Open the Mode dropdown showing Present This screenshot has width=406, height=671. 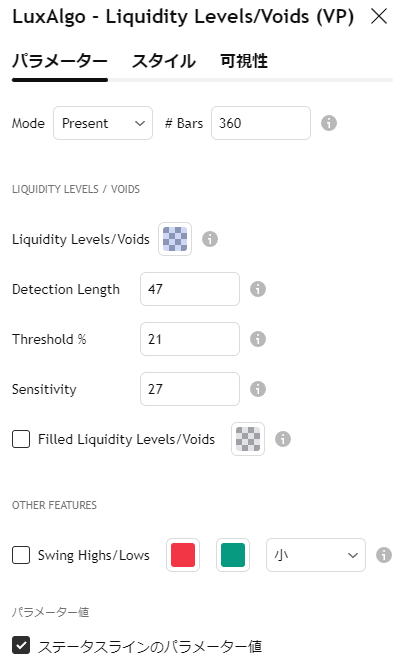pyautogui.click(x=103, y=123)
